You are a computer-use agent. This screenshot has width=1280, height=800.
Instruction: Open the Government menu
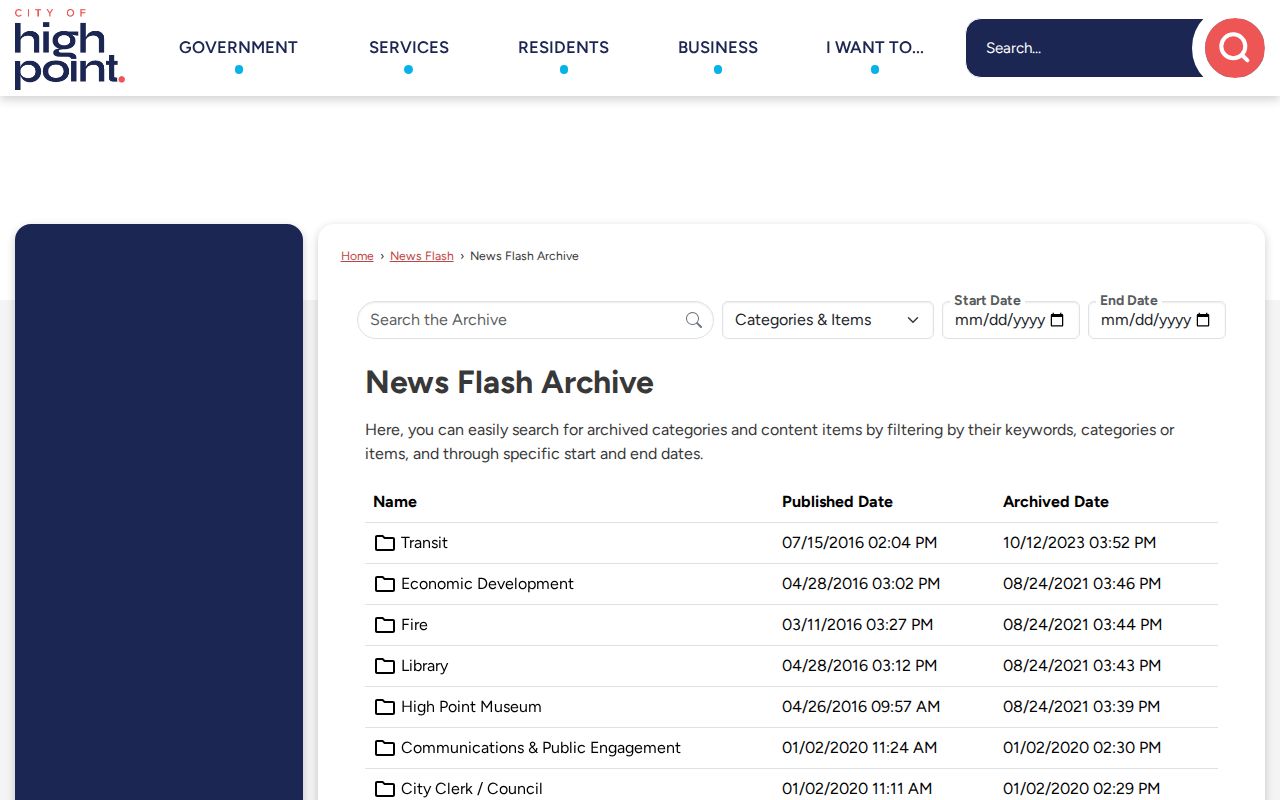[x=238, y=48]
